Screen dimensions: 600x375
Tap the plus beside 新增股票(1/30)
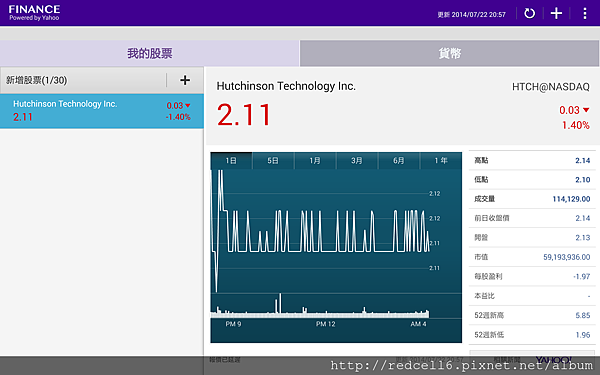tap(185, 80)
